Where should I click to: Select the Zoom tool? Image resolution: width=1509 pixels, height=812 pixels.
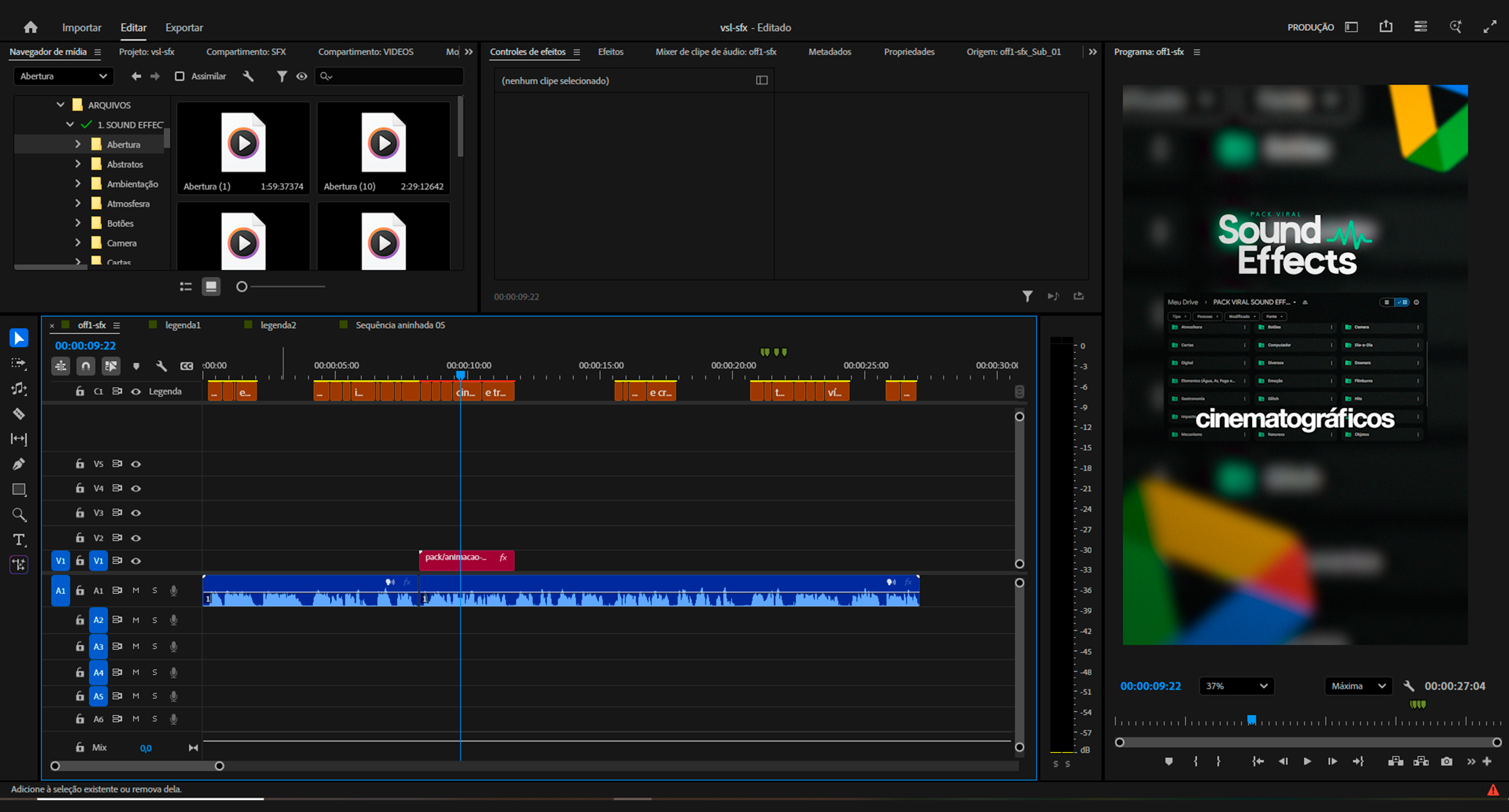click(19, 515)
